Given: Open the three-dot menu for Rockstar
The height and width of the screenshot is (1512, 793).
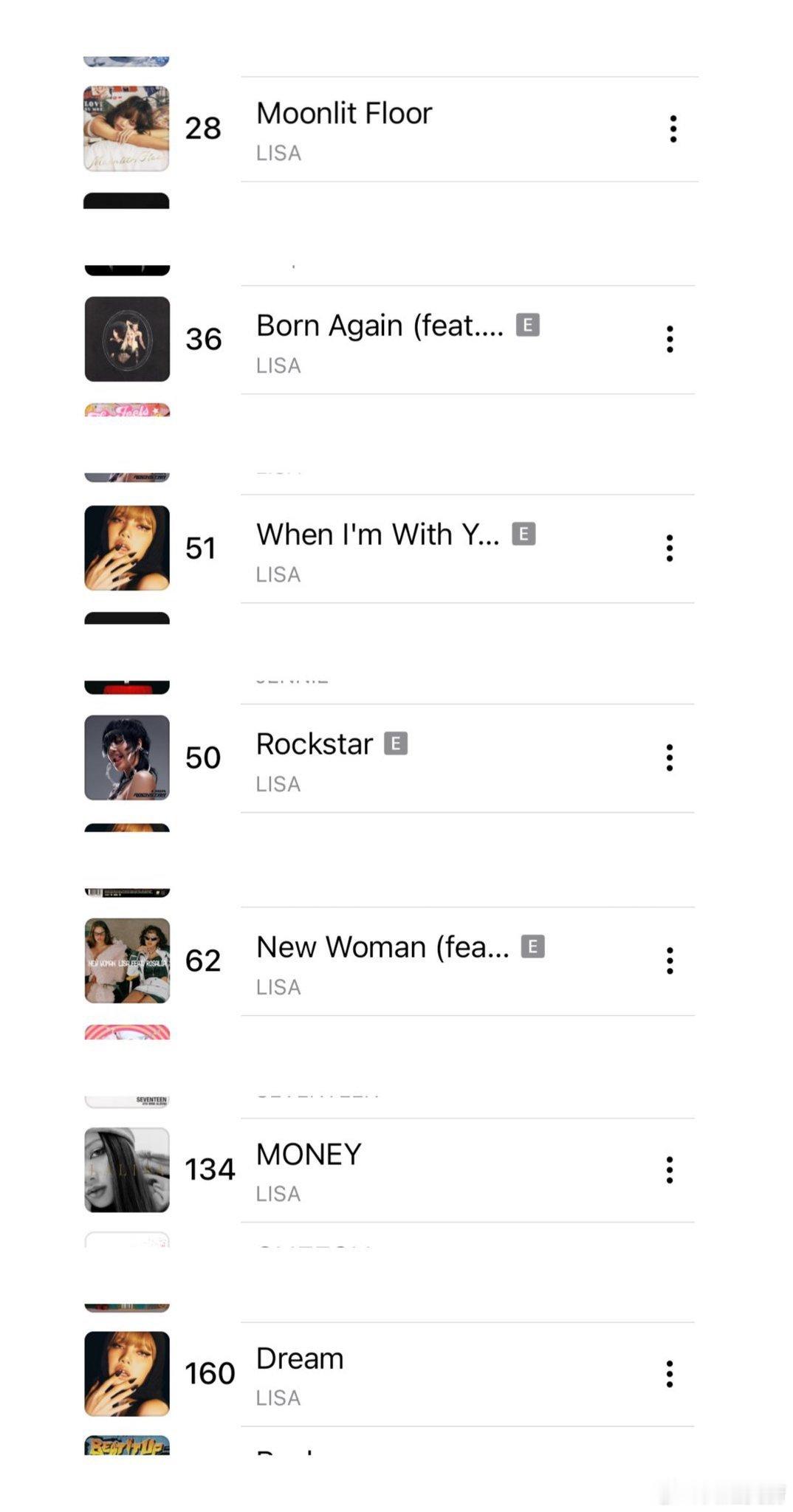Looking at the screenshot, I should (x=670, y=757).
